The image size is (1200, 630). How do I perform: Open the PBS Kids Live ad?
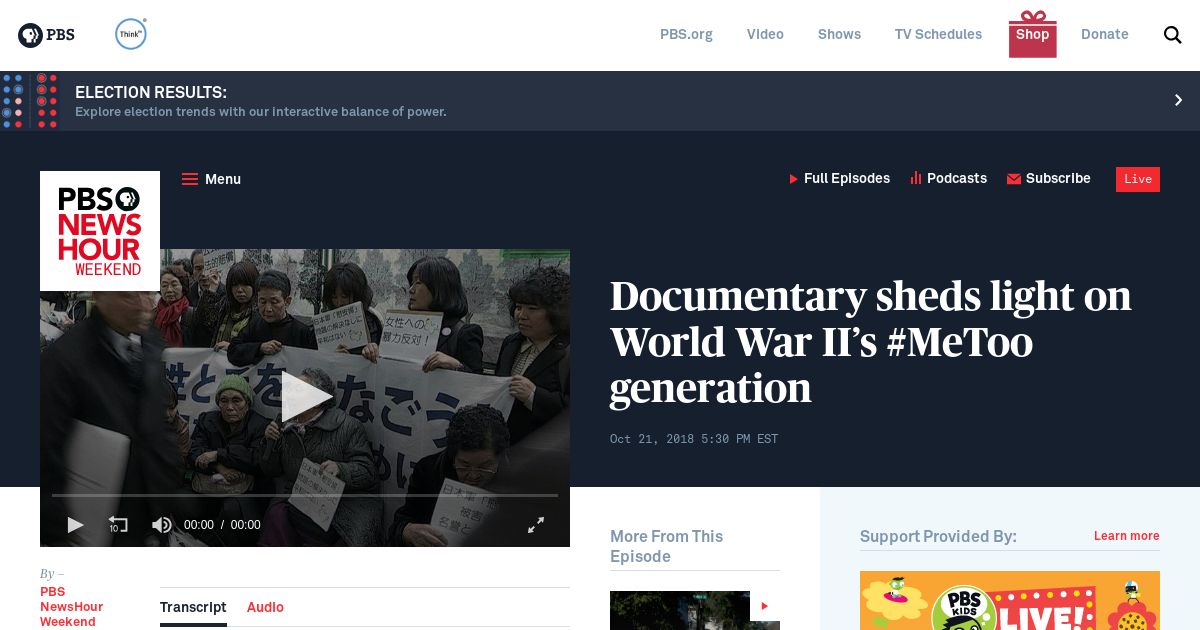click(1010, 600)
